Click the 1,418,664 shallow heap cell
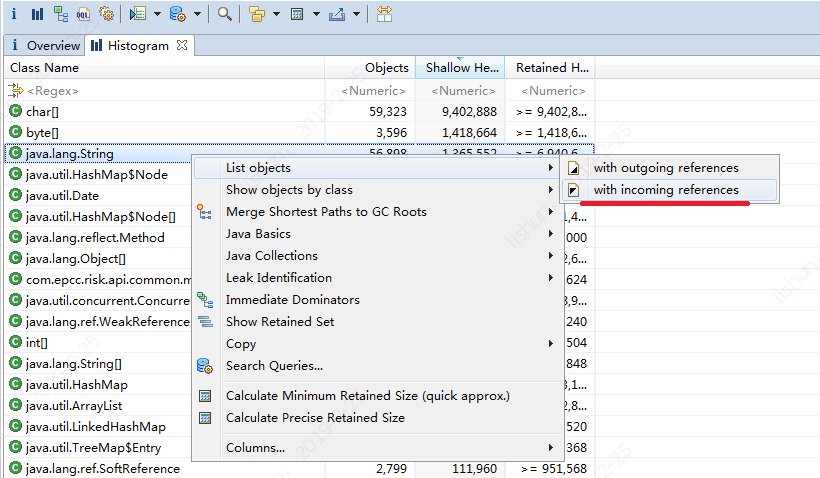The height and width of the screenshot is (478, 820). 469,133
